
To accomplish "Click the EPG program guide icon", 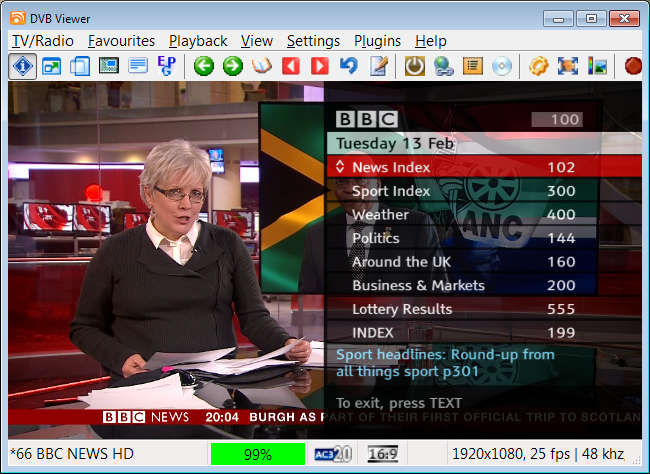I will (166, 66).
